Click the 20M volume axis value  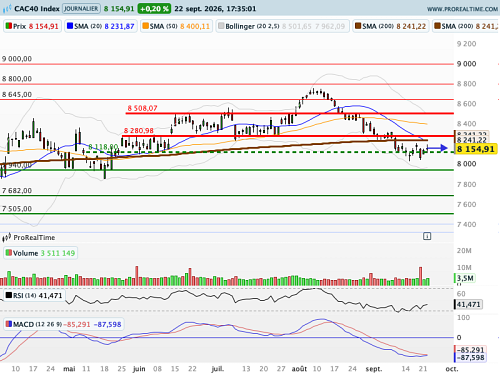tap(464, 250)
